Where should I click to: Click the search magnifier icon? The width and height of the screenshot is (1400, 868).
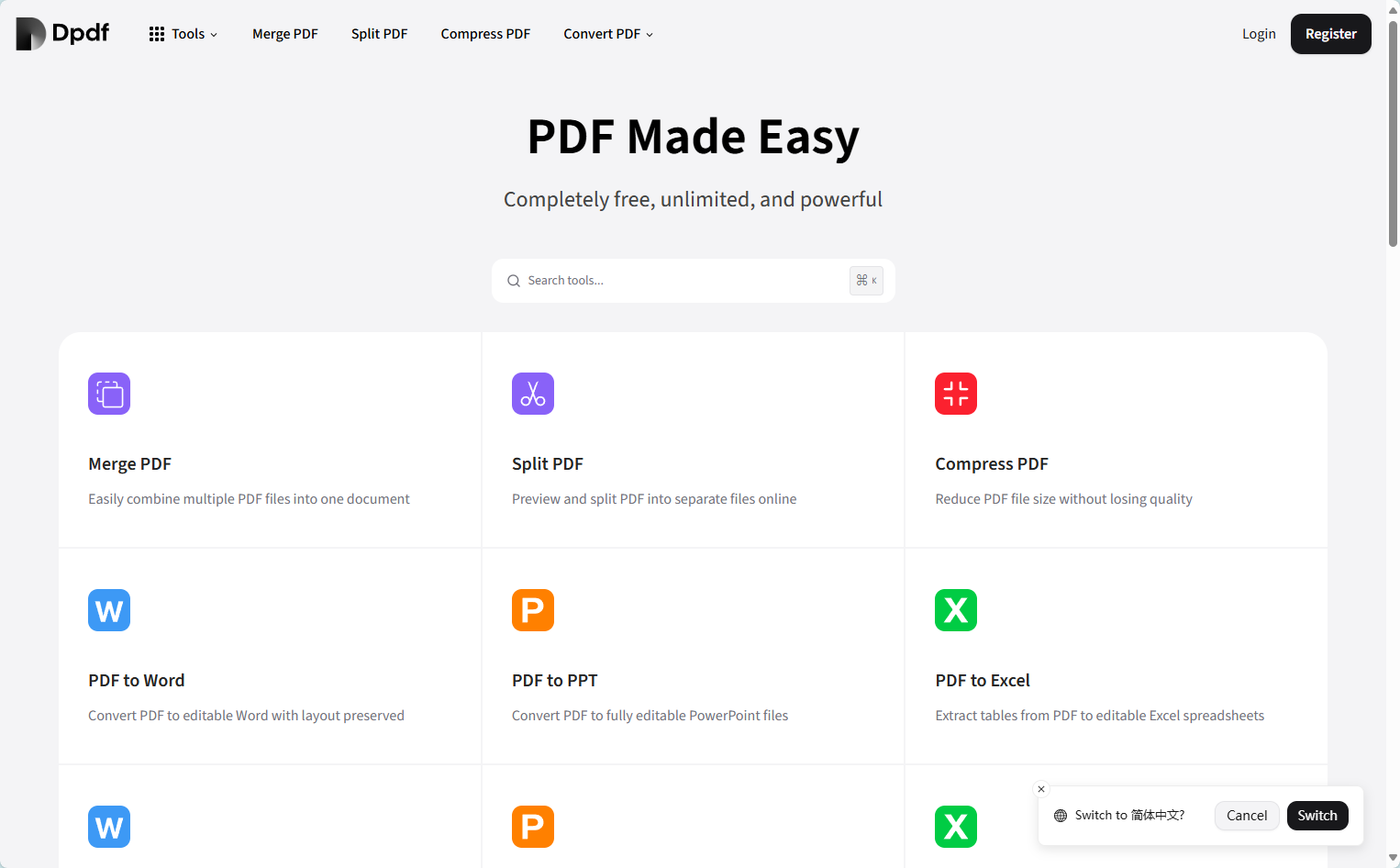pyautogui.click(x=514, y=281)
